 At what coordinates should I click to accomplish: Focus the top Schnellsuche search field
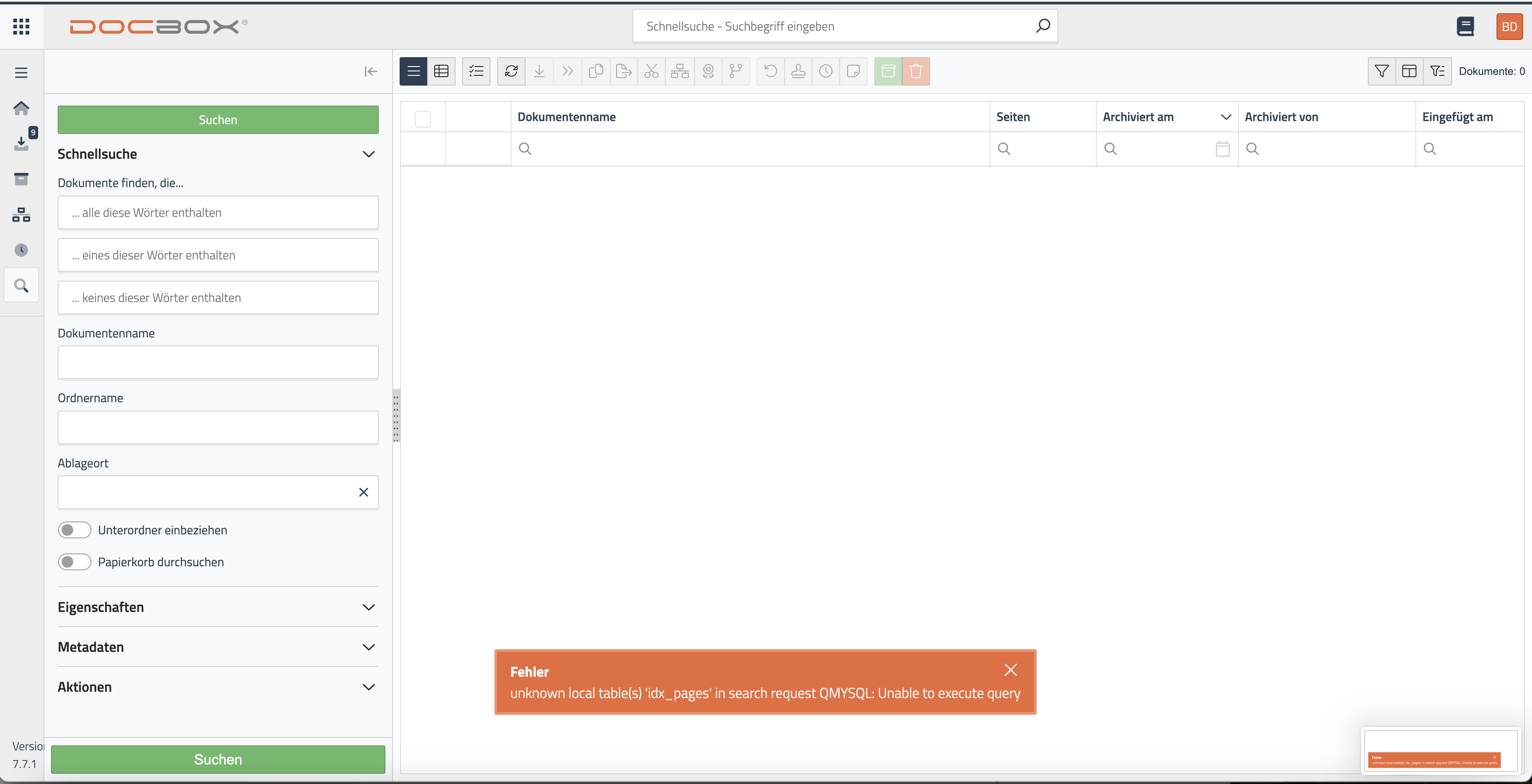[x=845, y=26]
